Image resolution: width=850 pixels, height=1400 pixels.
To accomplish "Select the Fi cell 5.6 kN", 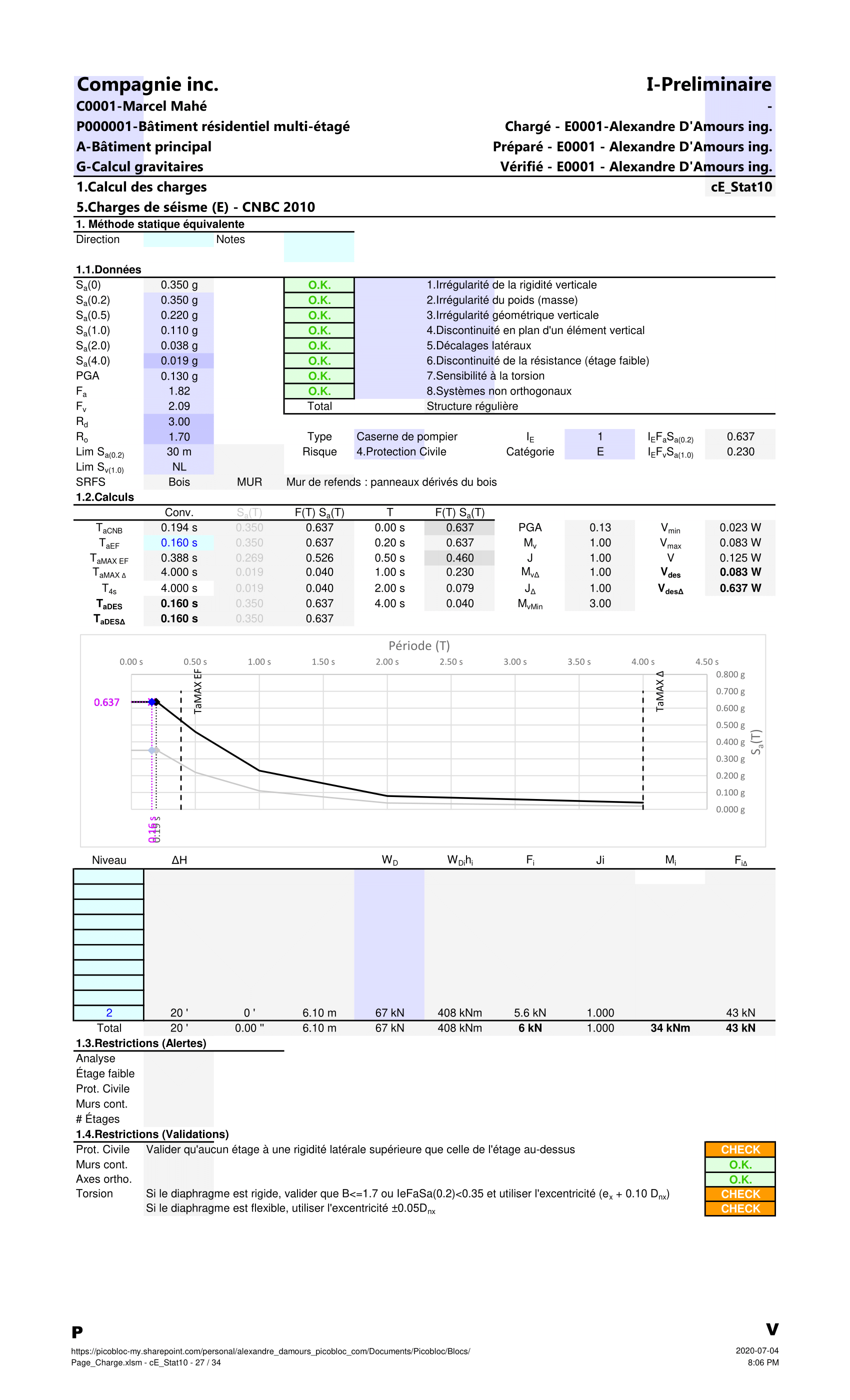I will click(529, 1012).
